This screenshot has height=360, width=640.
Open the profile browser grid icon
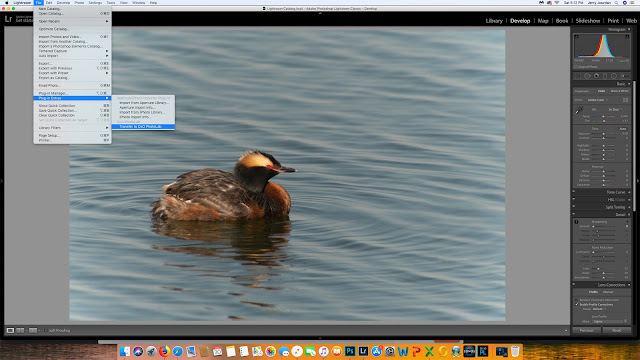(x=625, y=100)
